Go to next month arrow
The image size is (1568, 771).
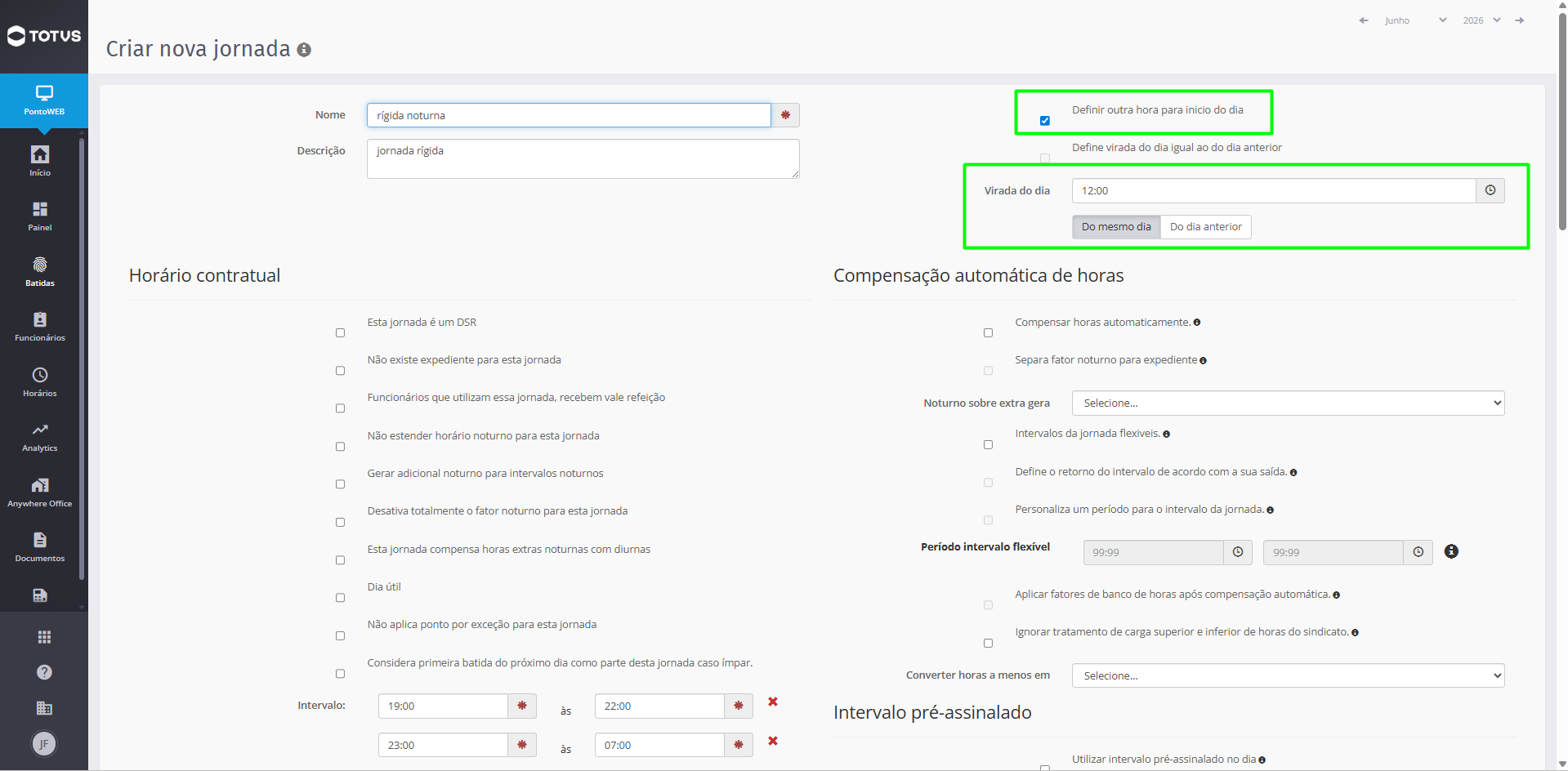point(1520,20)
